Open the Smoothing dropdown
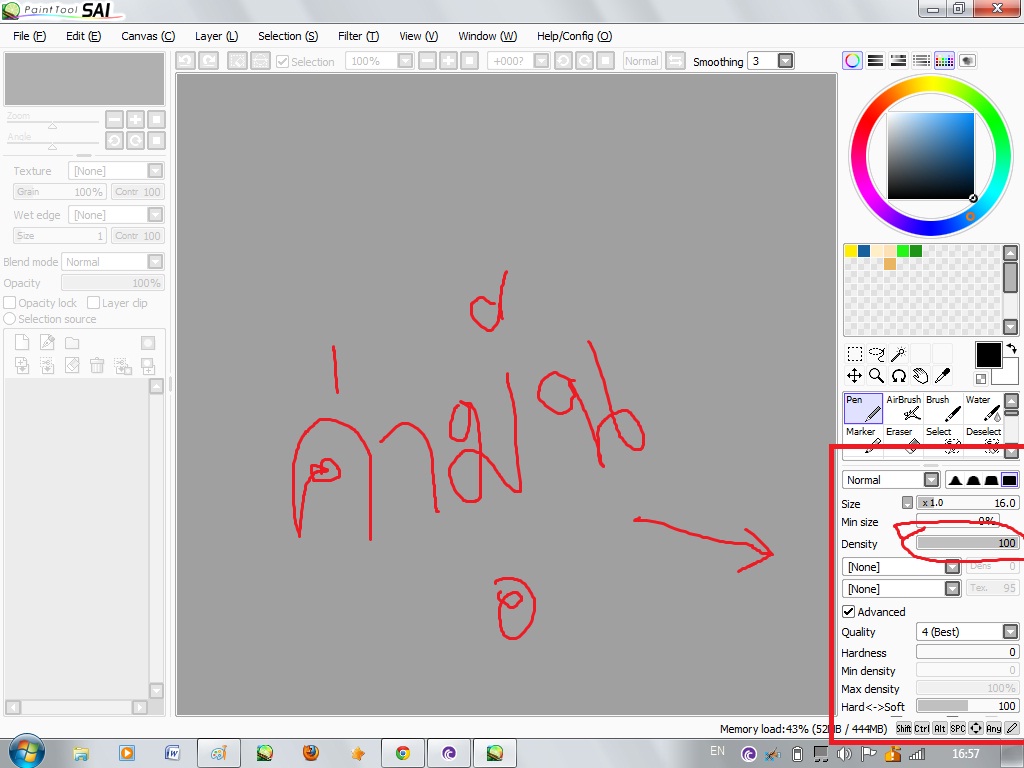Screen dimensions: 1024x768 [x=786, y=61]
